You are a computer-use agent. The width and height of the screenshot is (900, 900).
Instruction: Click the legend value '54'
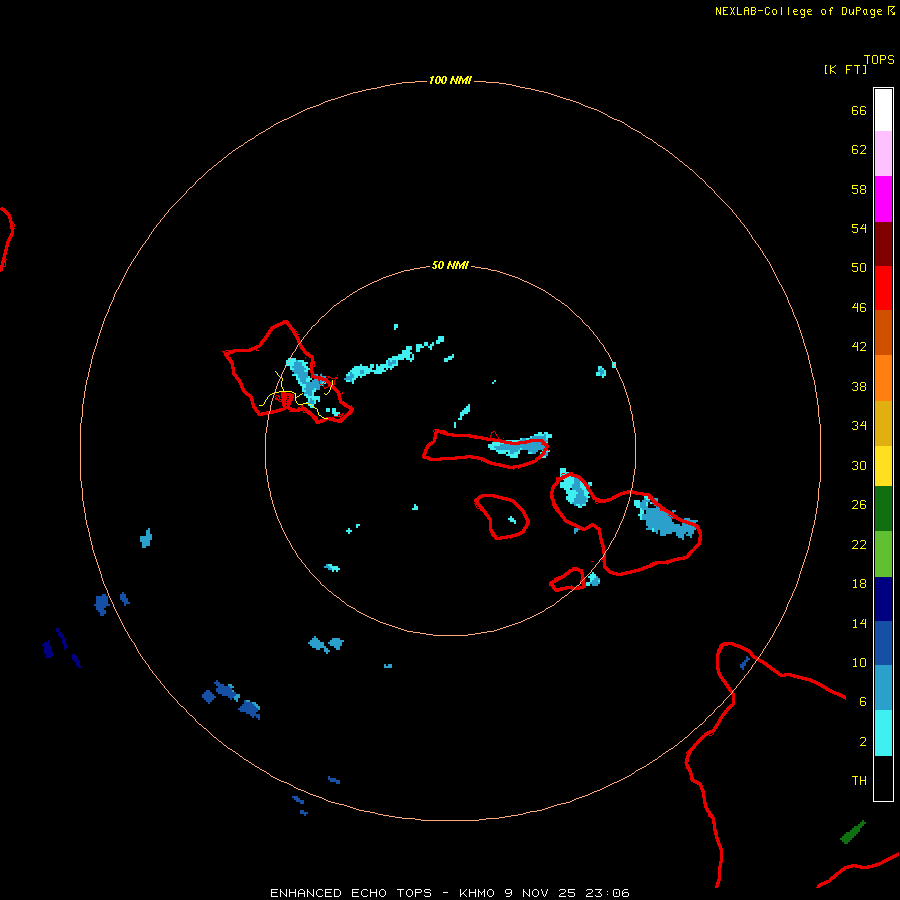859,228
